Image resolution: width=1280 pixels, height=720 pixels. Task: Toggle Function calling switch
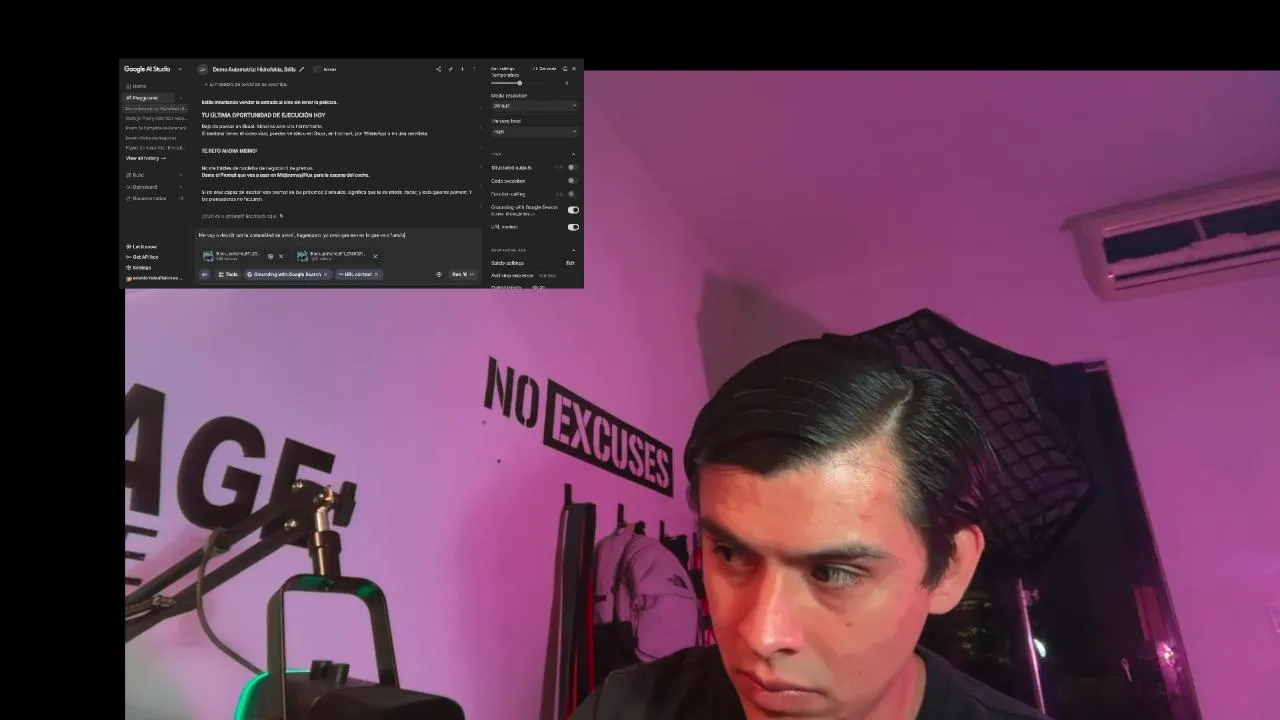point(572,194)
